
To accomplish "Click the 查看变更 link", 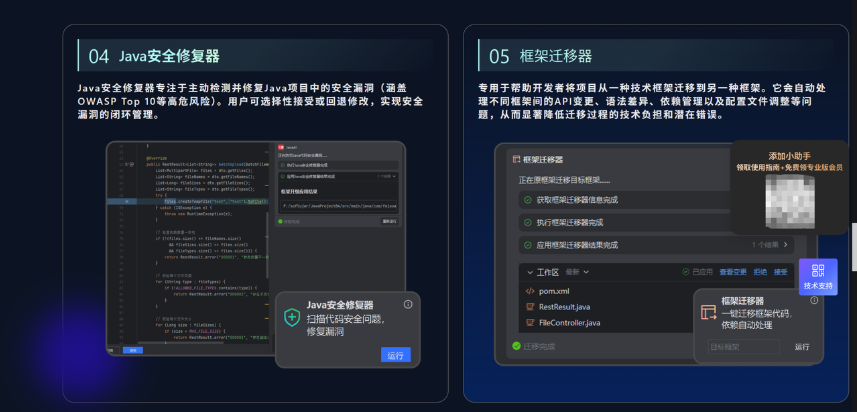I will [732, 272].
